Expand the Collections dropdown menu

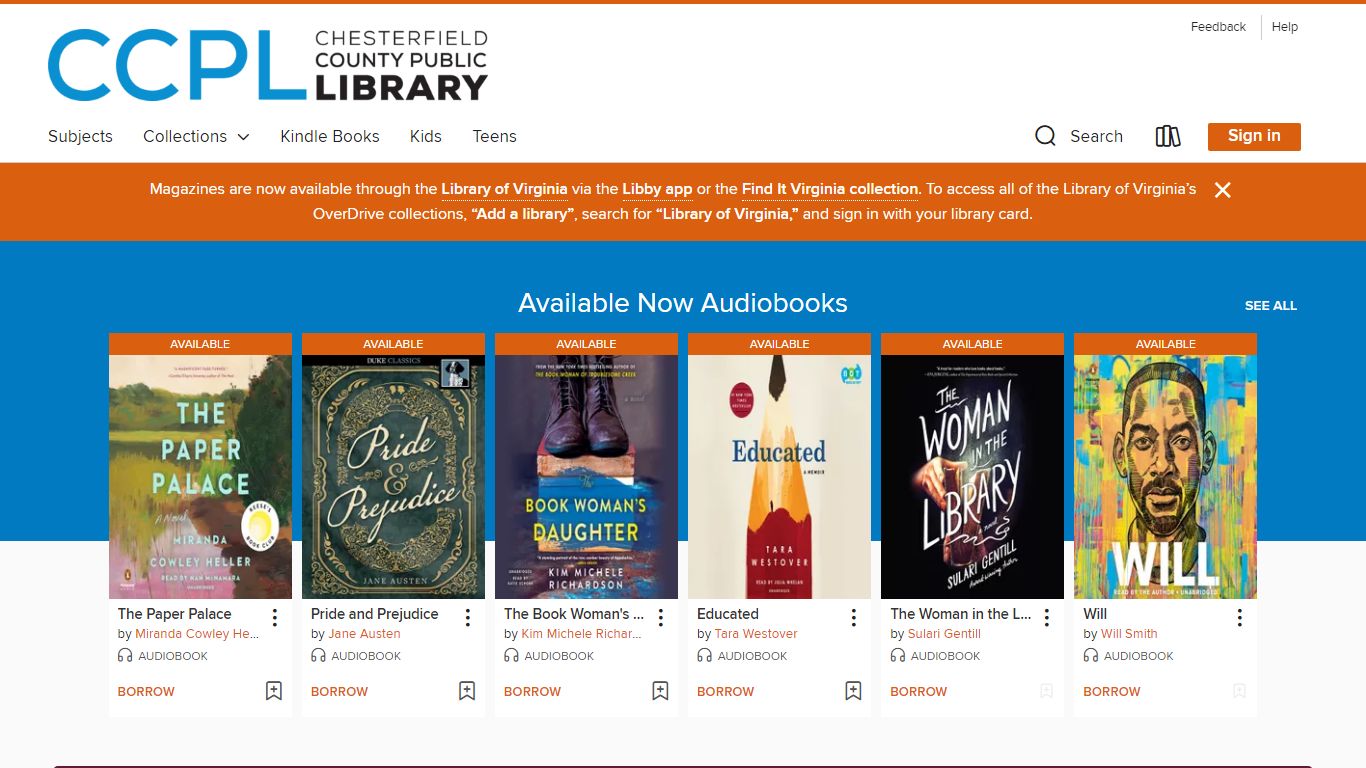coord(196,136)
